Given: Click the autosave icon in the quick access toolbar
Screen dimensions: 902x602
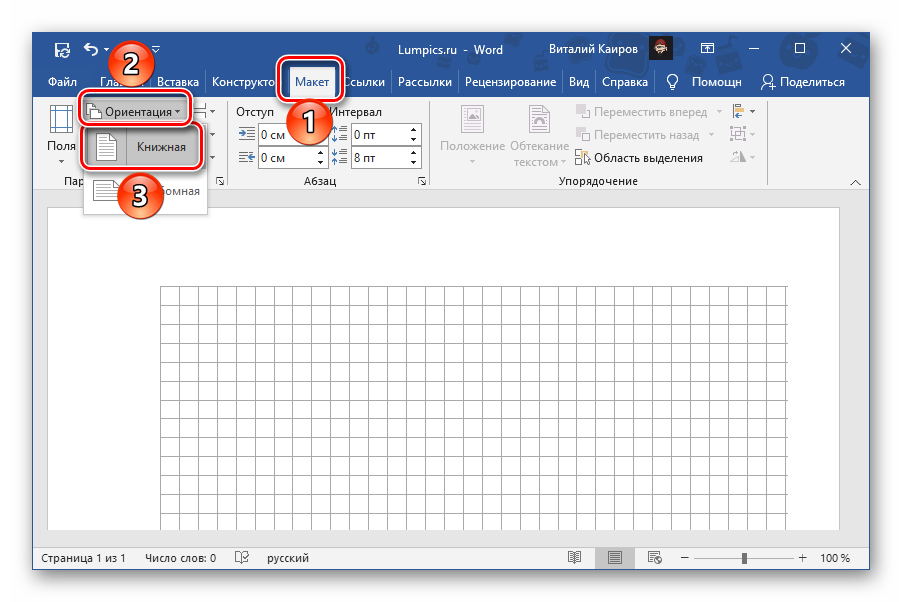Looking at the screenshot, I should pos(62,50).
